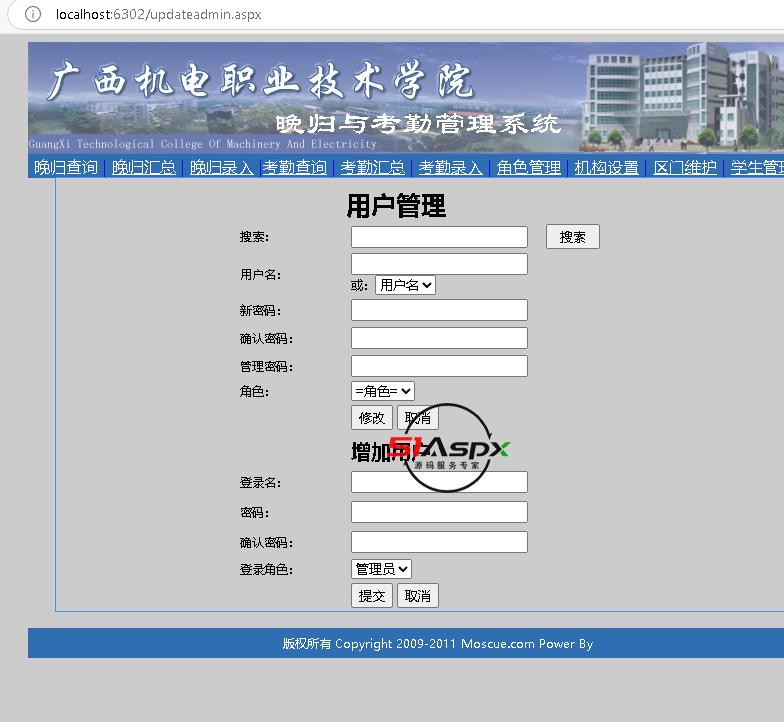Expand the 用户名 dropdown
The image size is (784, 722).
click(405, 285)
